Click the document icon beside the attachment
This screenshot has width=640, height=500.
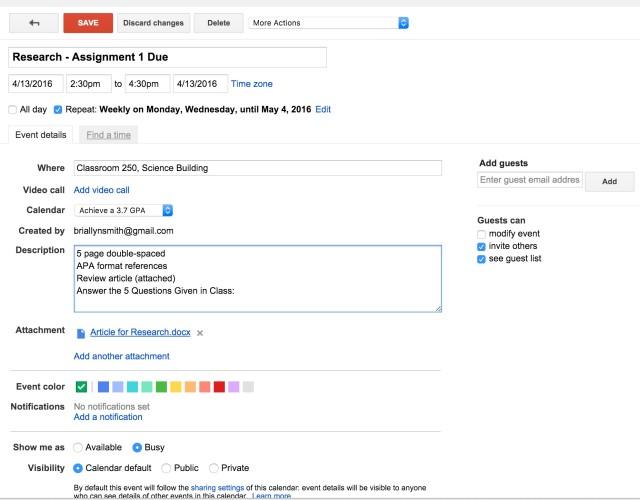point(81,333)
